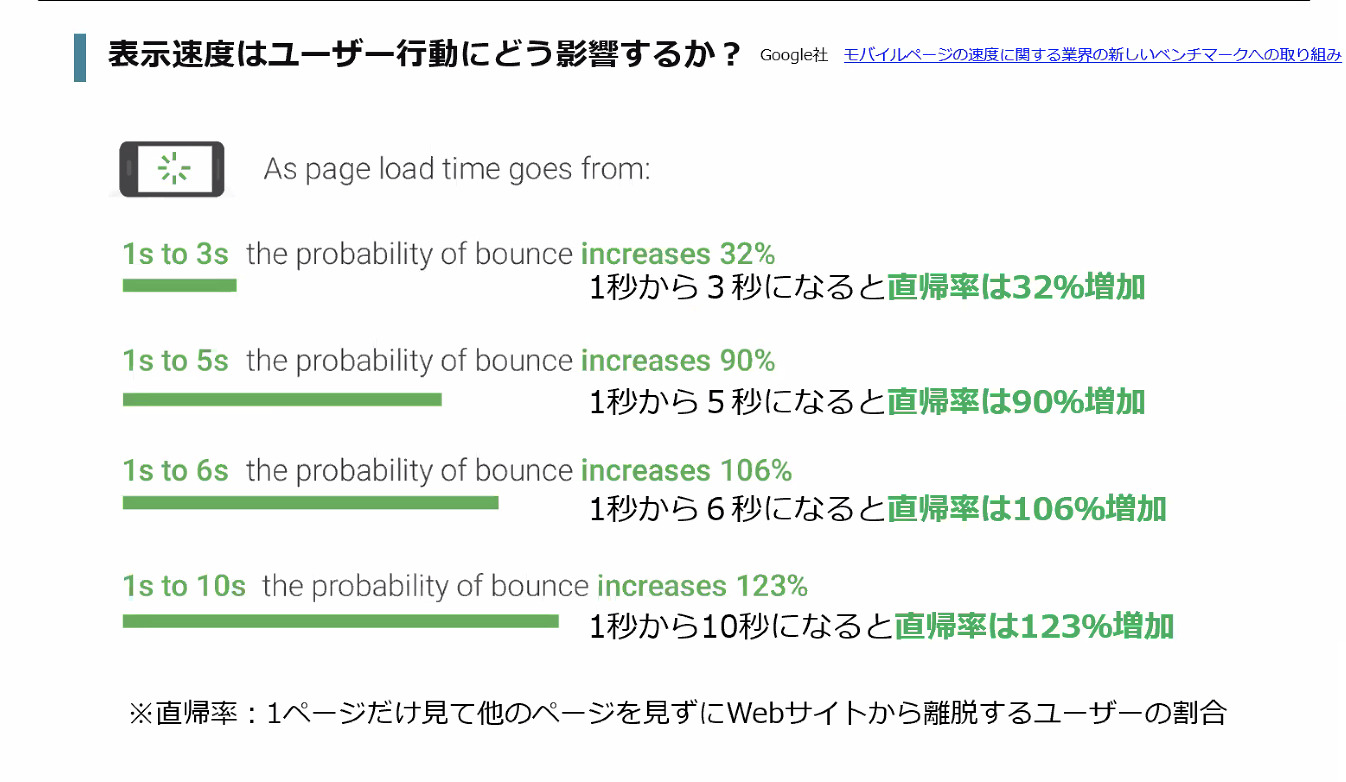Click the "1s to 5s" green label

(176, 360)
